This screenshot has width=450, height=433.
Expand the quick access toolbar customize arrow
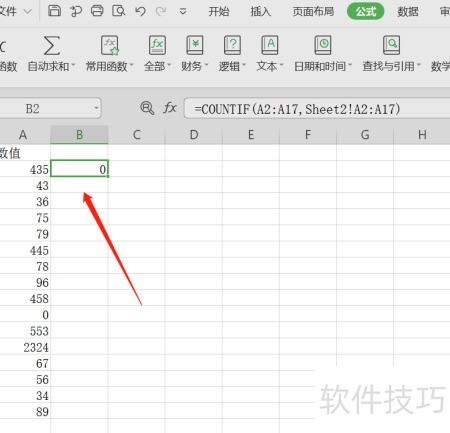point(183,12)
